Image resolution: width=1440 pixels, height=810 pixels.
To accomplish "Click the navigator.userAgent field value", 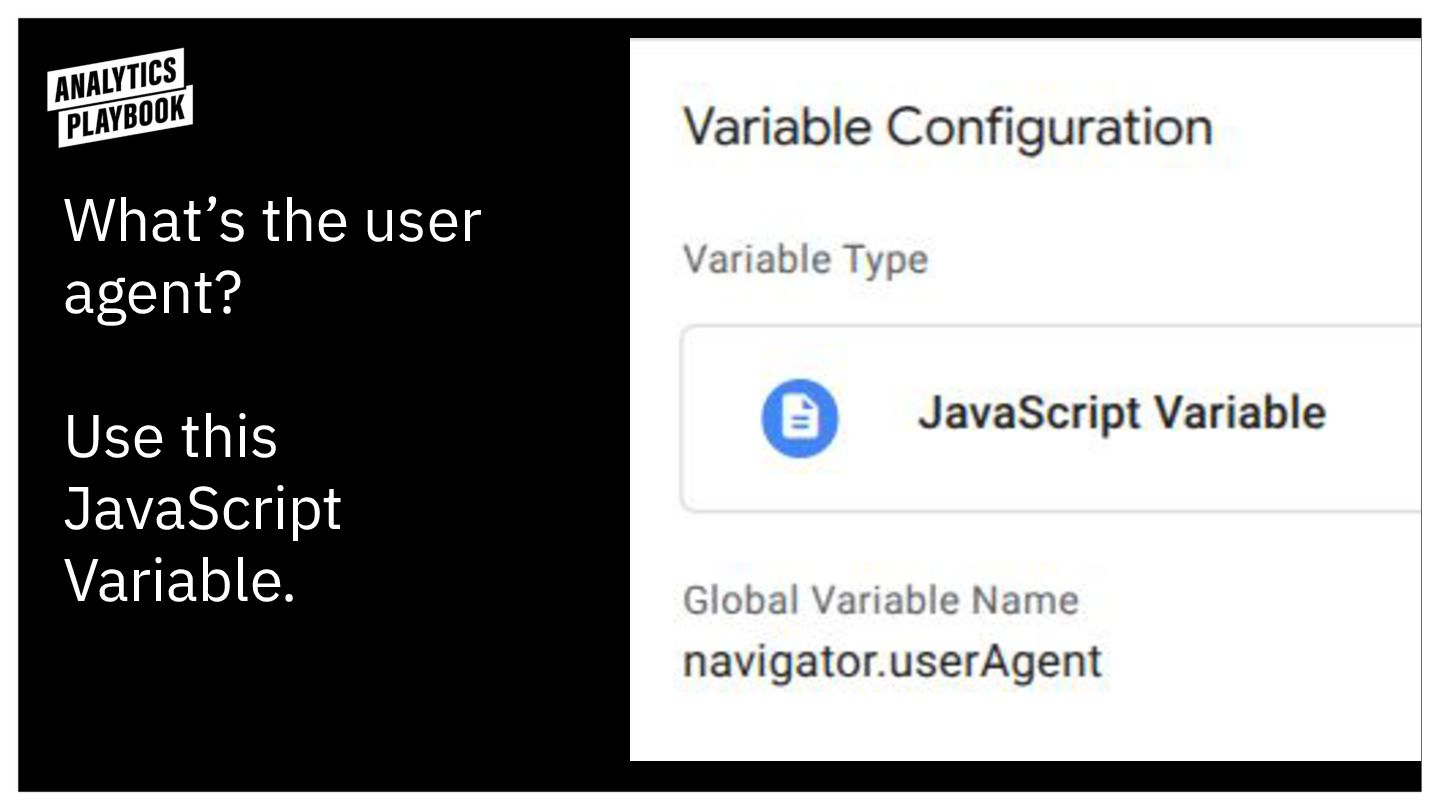I will (892, 661).
